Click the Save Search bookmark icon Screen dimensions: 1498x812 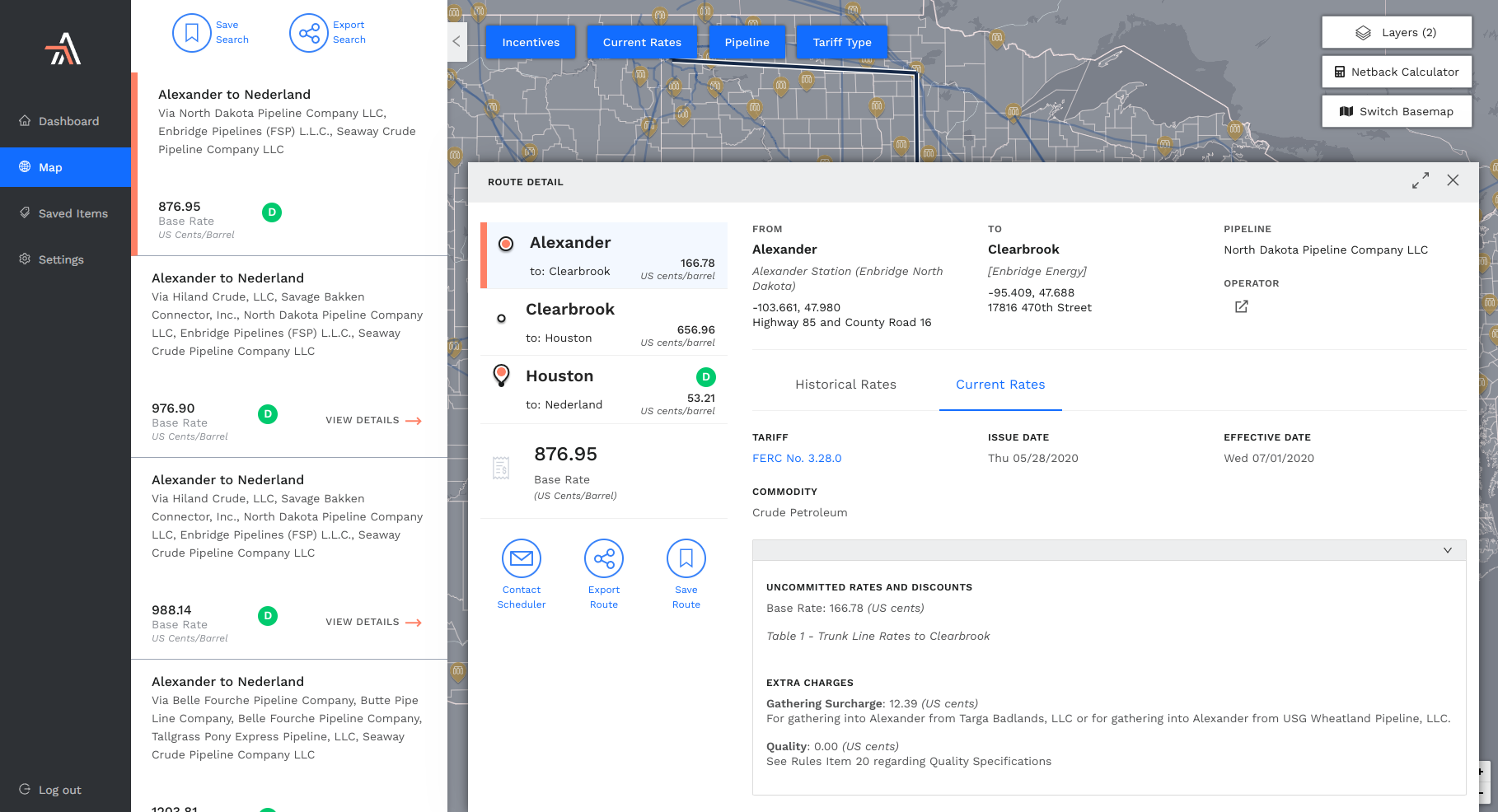(x=192, y=33)
